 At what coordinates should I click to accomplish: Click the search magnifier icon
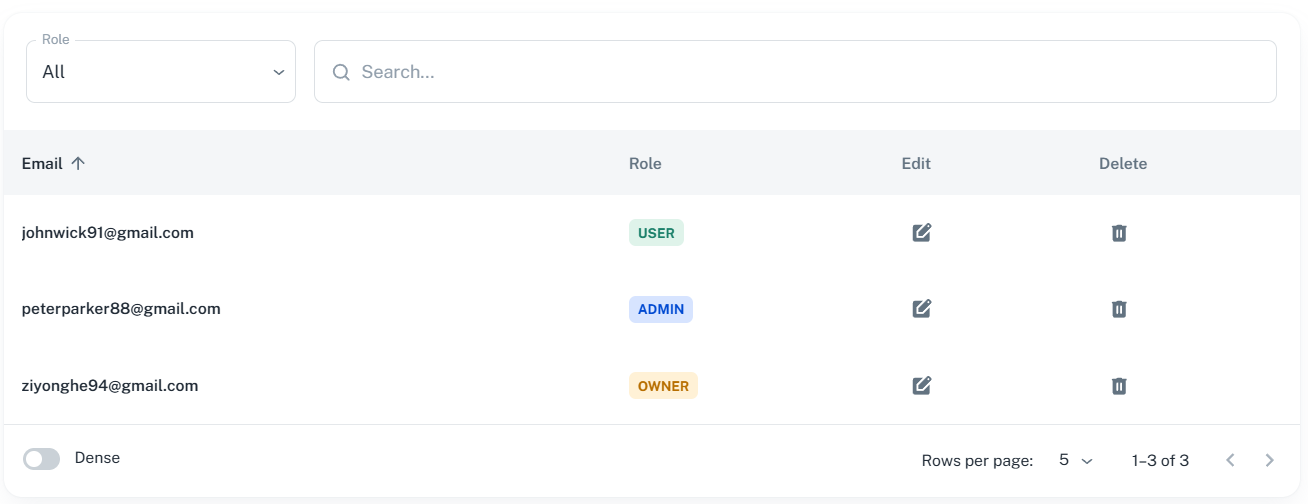click(x=341, y=72)
